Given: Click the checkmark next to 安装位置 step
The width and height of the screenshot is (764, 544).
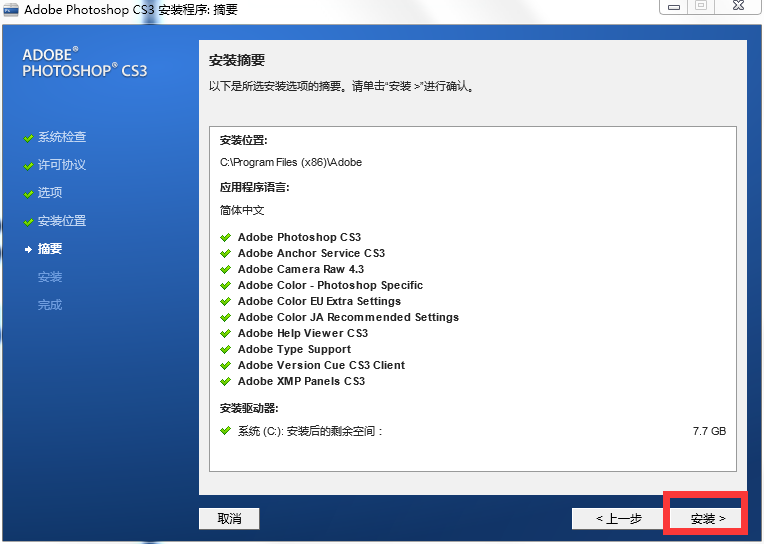Looking at the screenshot, I should coord(28,222).
